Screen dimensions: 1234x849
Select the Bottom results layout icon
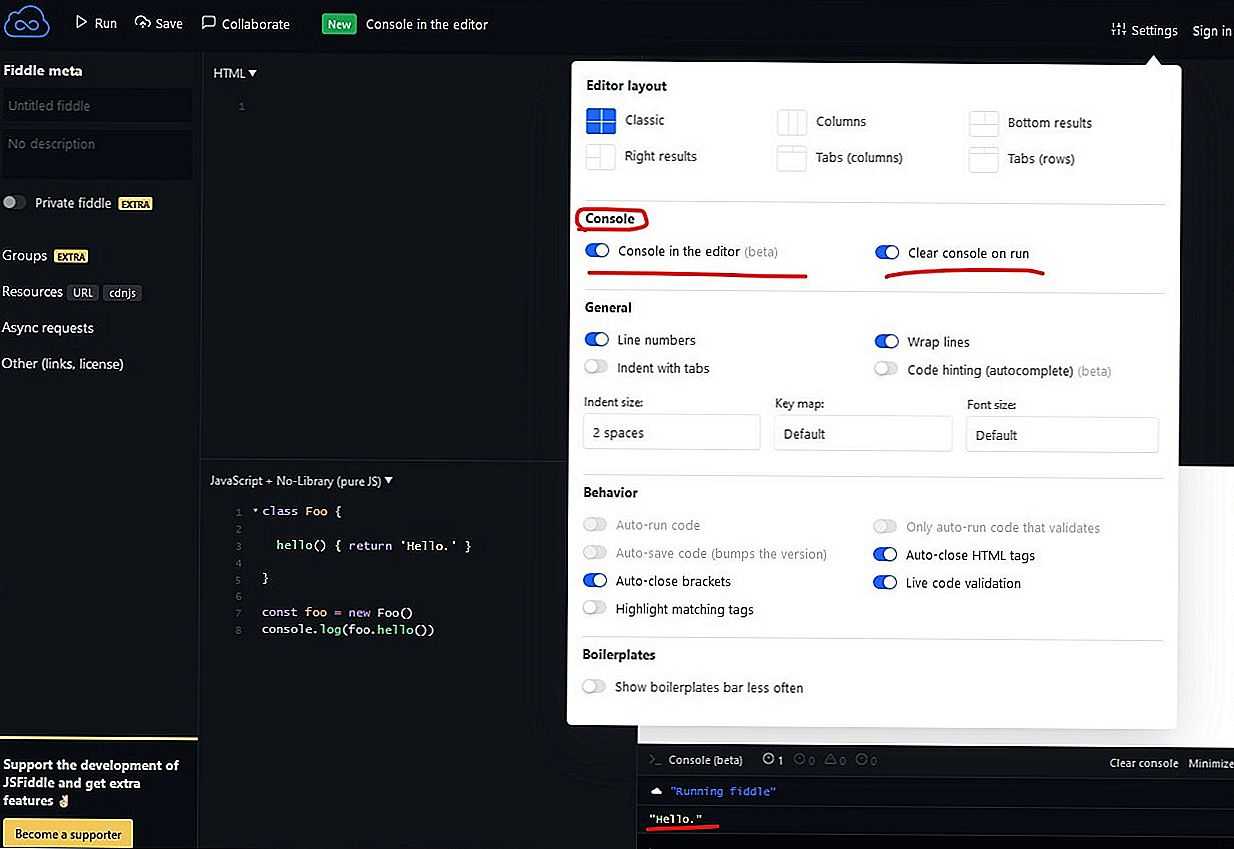pos(983,123)
